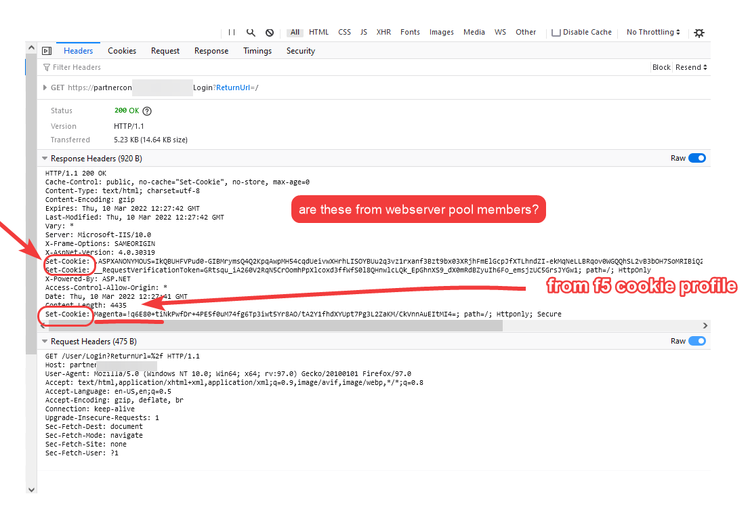Filter requests by Media
Screen dimensions: 750x511
pyautogui.click(x=474, y=32)
